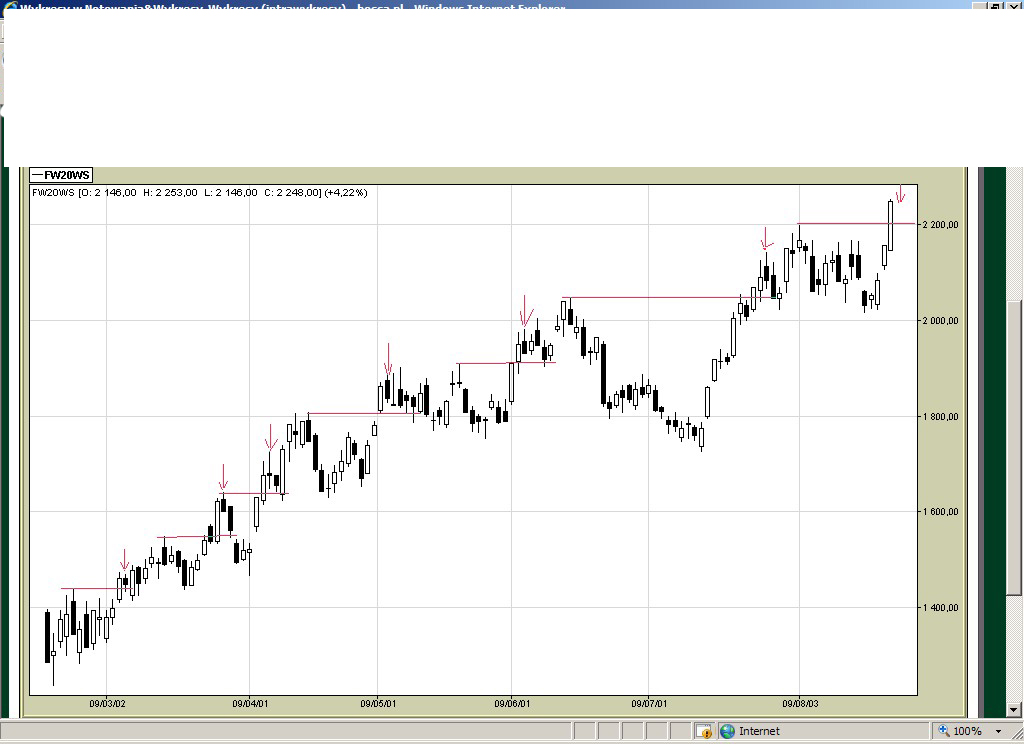
Task: Click the vertical scrollbar down arrow
Action: (1014, 709)
